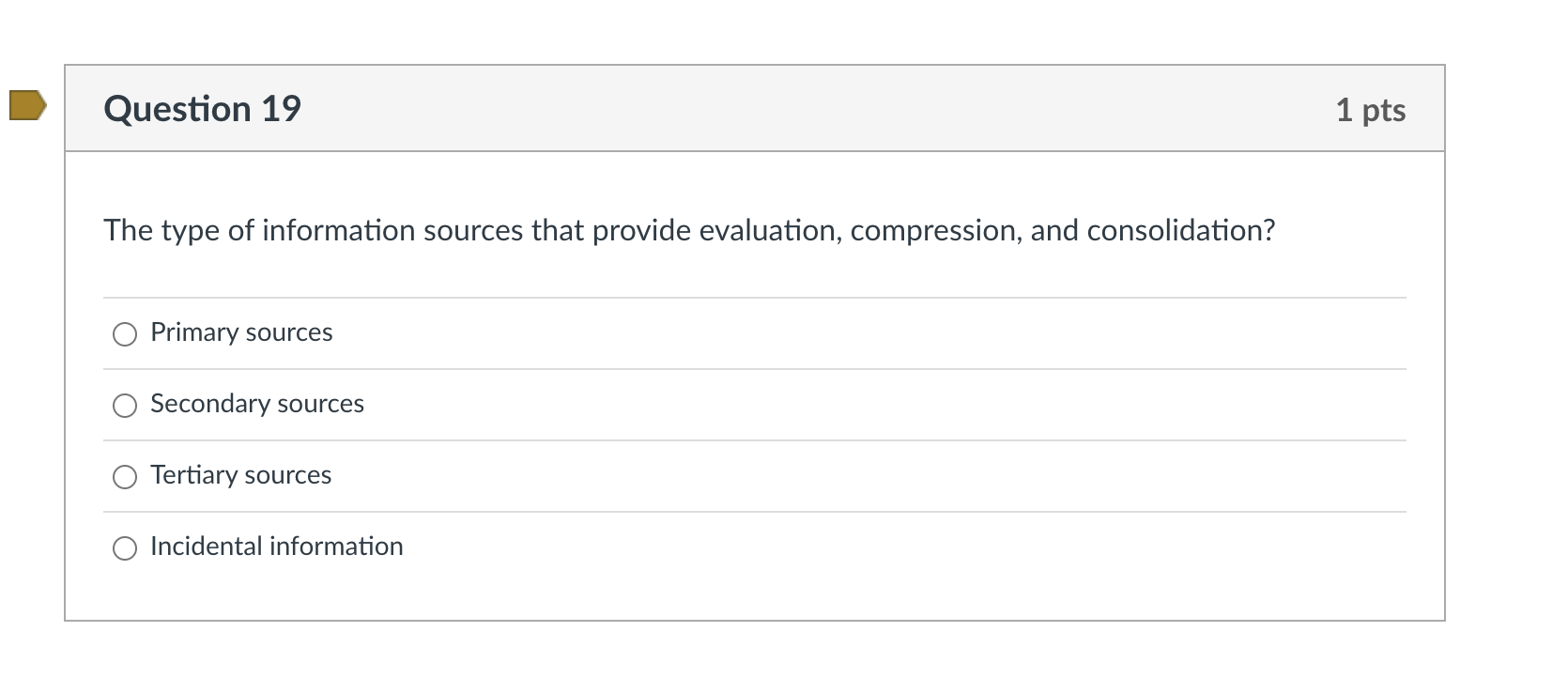Mark the Incidental information radio button
1568x678 pixels.
125,548
